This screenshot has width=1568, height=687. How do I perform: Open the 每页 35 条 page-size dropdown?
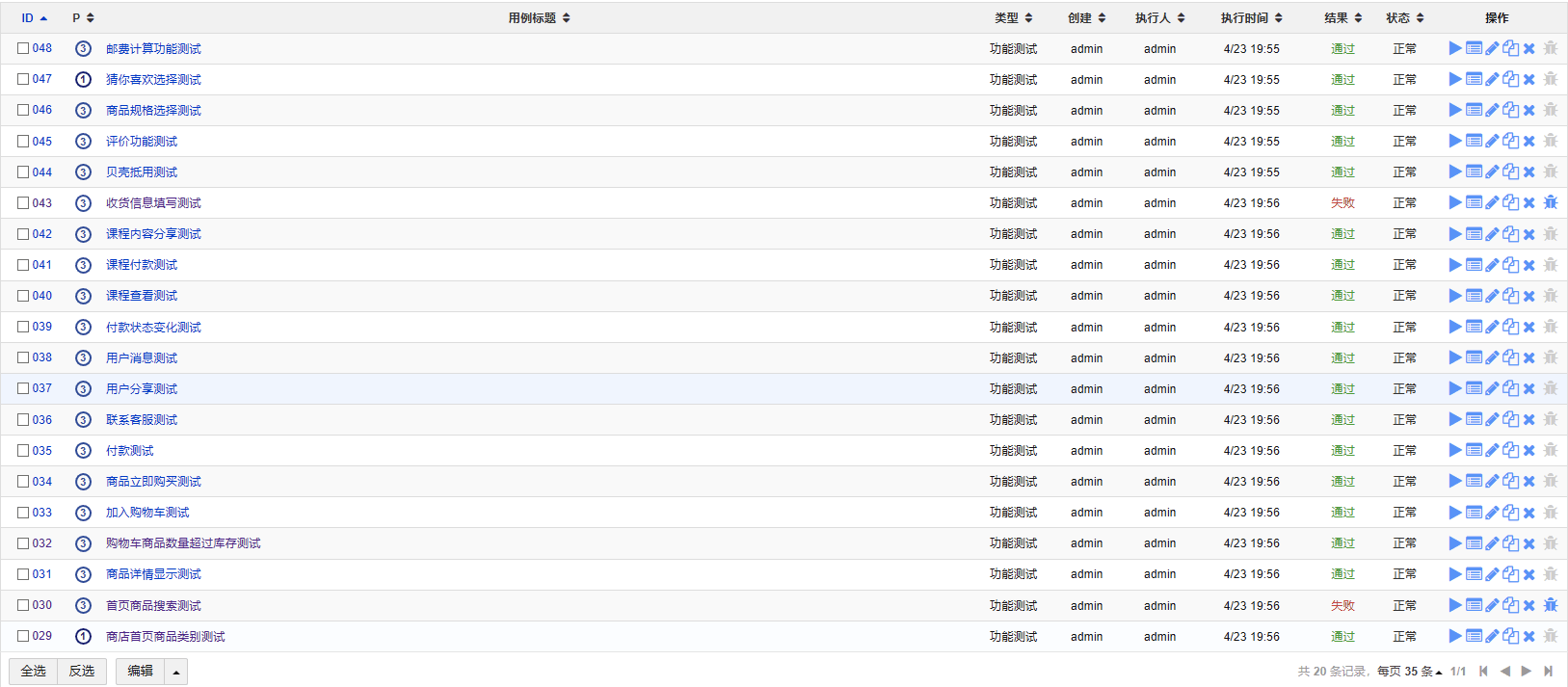1410,672
